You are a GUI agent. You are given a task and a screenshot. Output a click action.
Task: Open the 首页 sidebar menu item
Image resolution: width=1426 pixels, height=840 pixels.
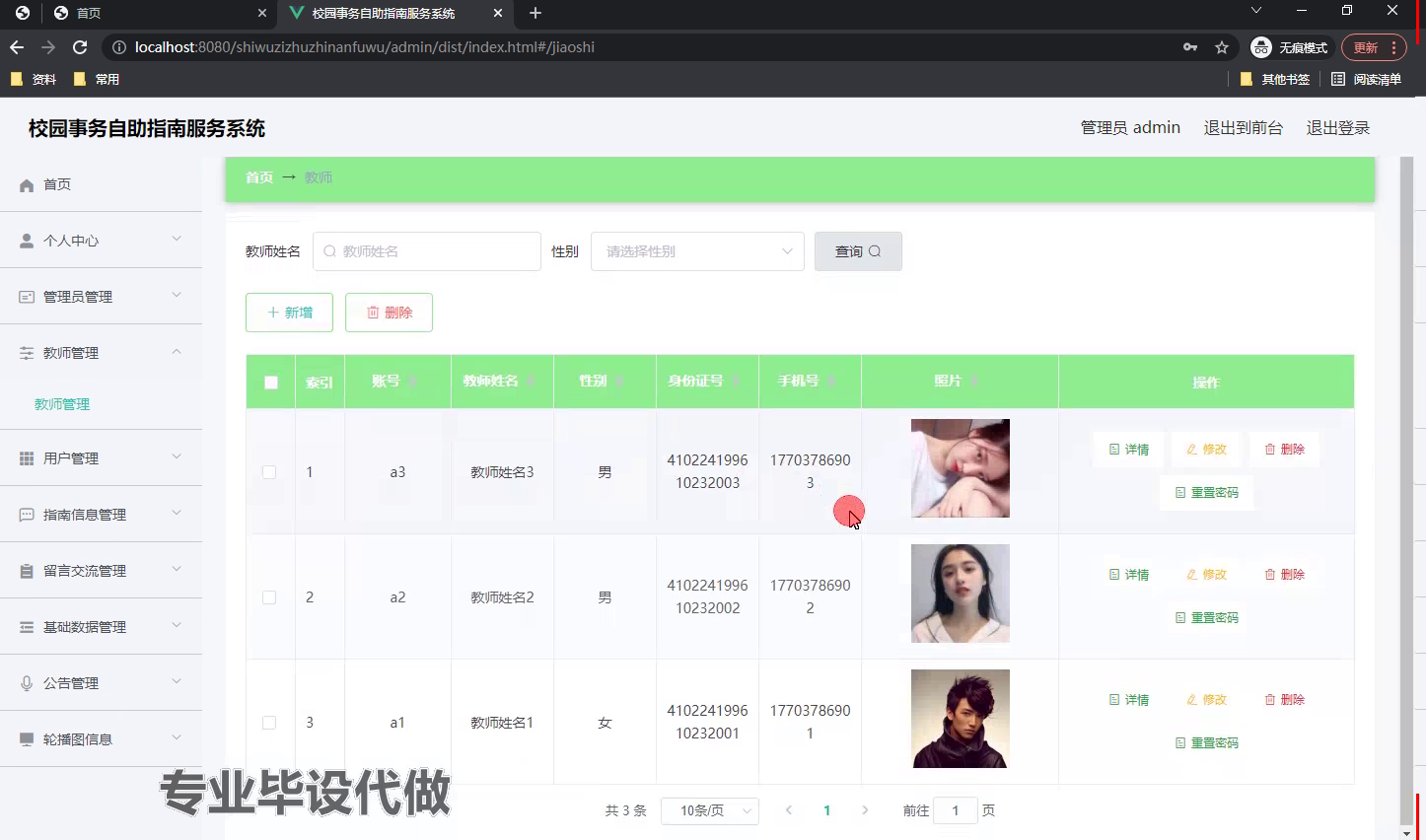(x=101, y=184)
